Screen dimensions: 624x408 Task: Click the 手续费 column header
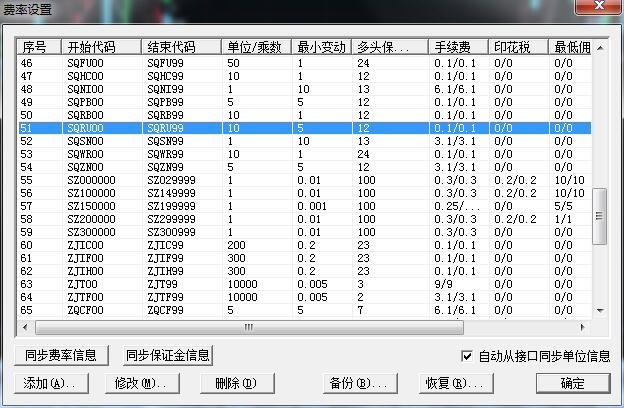pyautogui.click(x=458, y=47)
